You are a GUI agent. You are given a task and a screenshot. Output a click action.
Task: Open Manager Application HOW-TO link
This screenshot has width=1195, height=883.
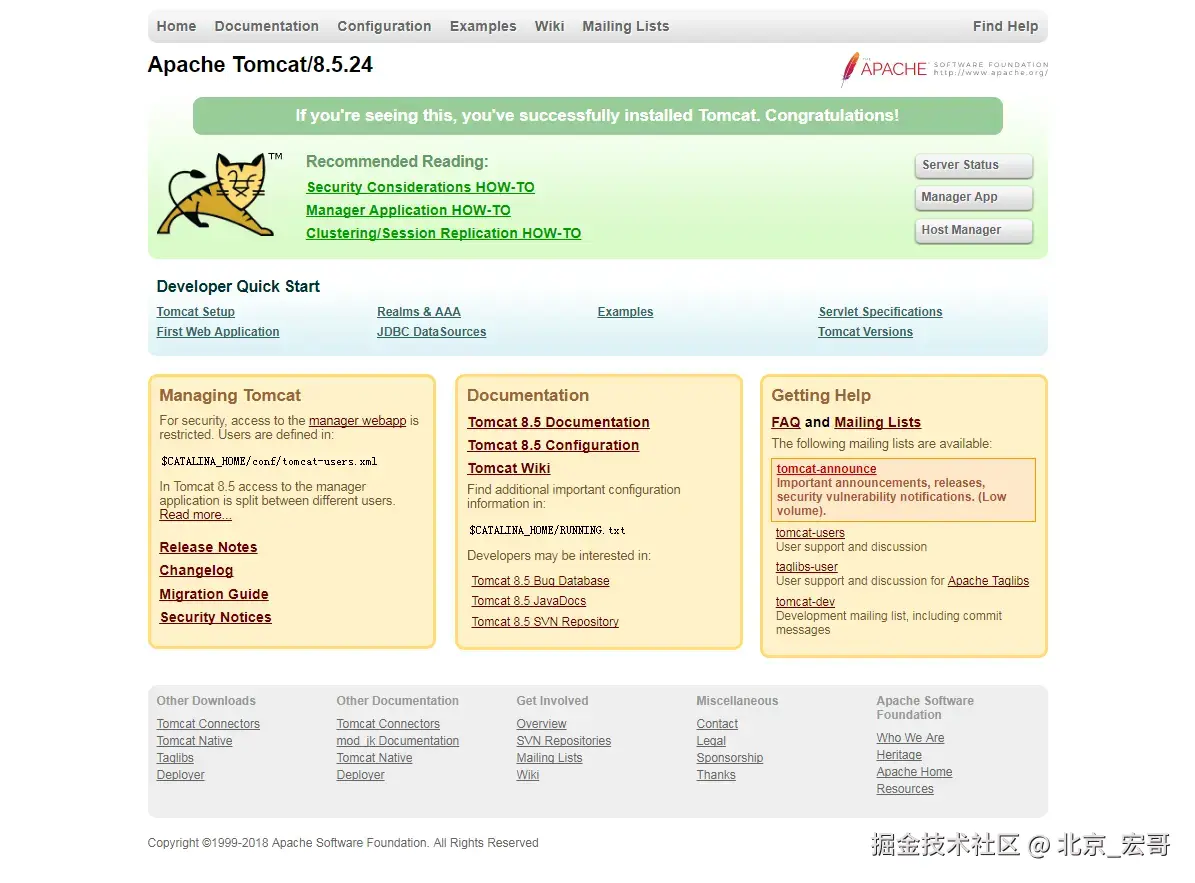click(x=408, y=210)
